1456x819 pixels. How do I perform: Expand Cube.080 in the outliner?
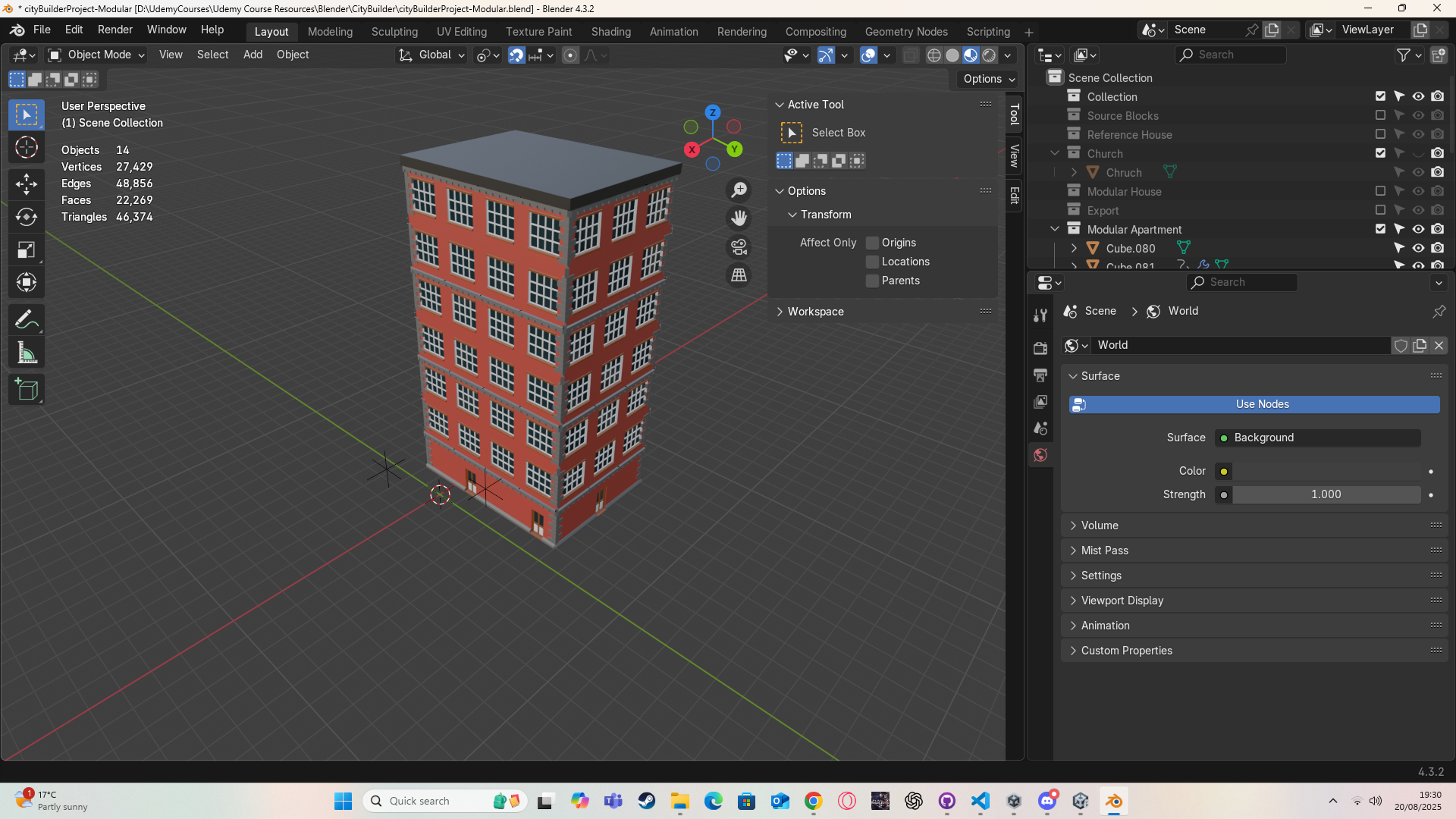tap(1074, 248)
